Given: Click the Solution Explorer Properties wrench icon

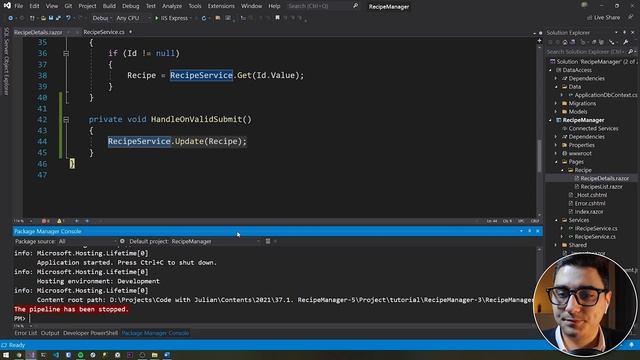Looking at the screenshot, I should point(626,42).
